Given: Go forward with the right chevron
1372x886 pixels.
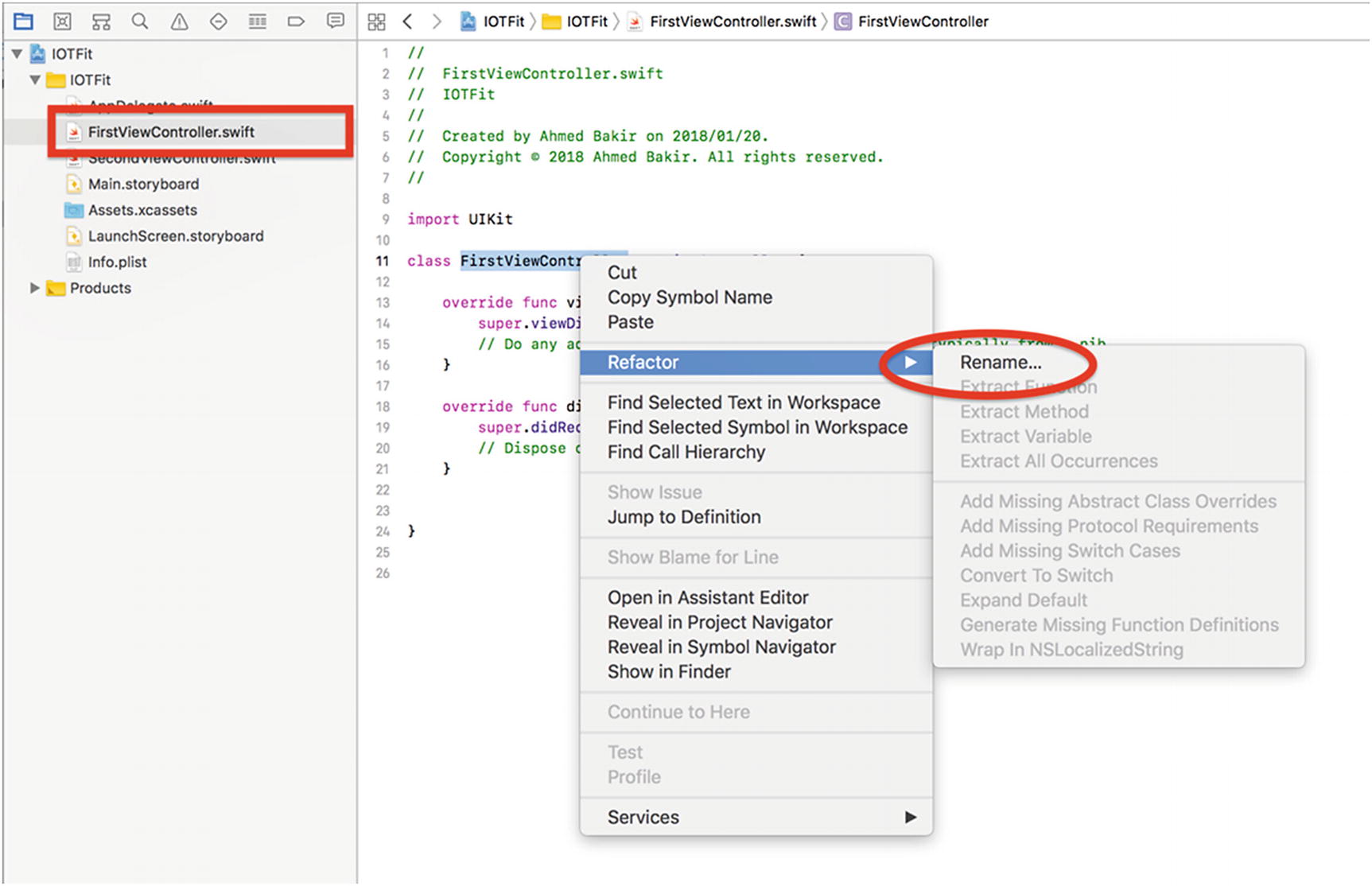Looking at the screenshot, I should 436,21.
